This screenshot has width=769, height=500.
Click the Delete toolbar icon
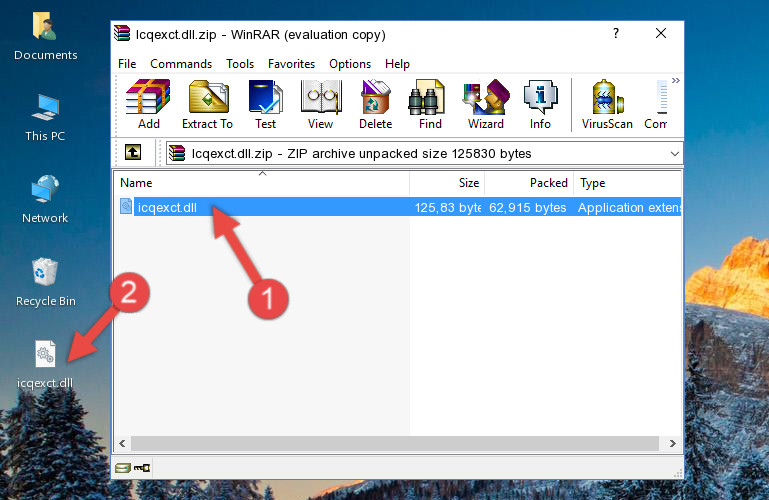(x=376, y=104)
